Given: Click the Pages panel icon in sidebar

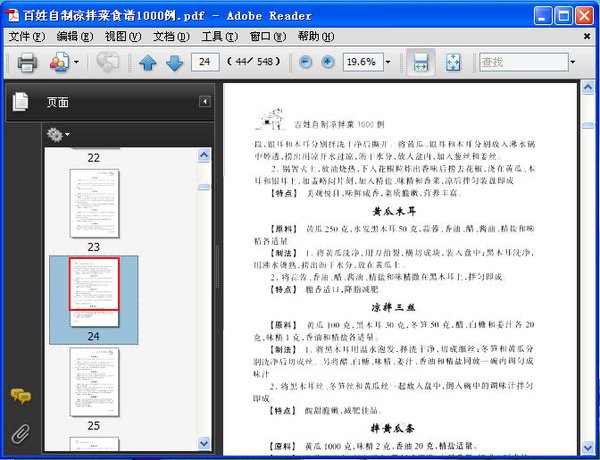Looking at the screenshot, I should click(x=20, y=101).
